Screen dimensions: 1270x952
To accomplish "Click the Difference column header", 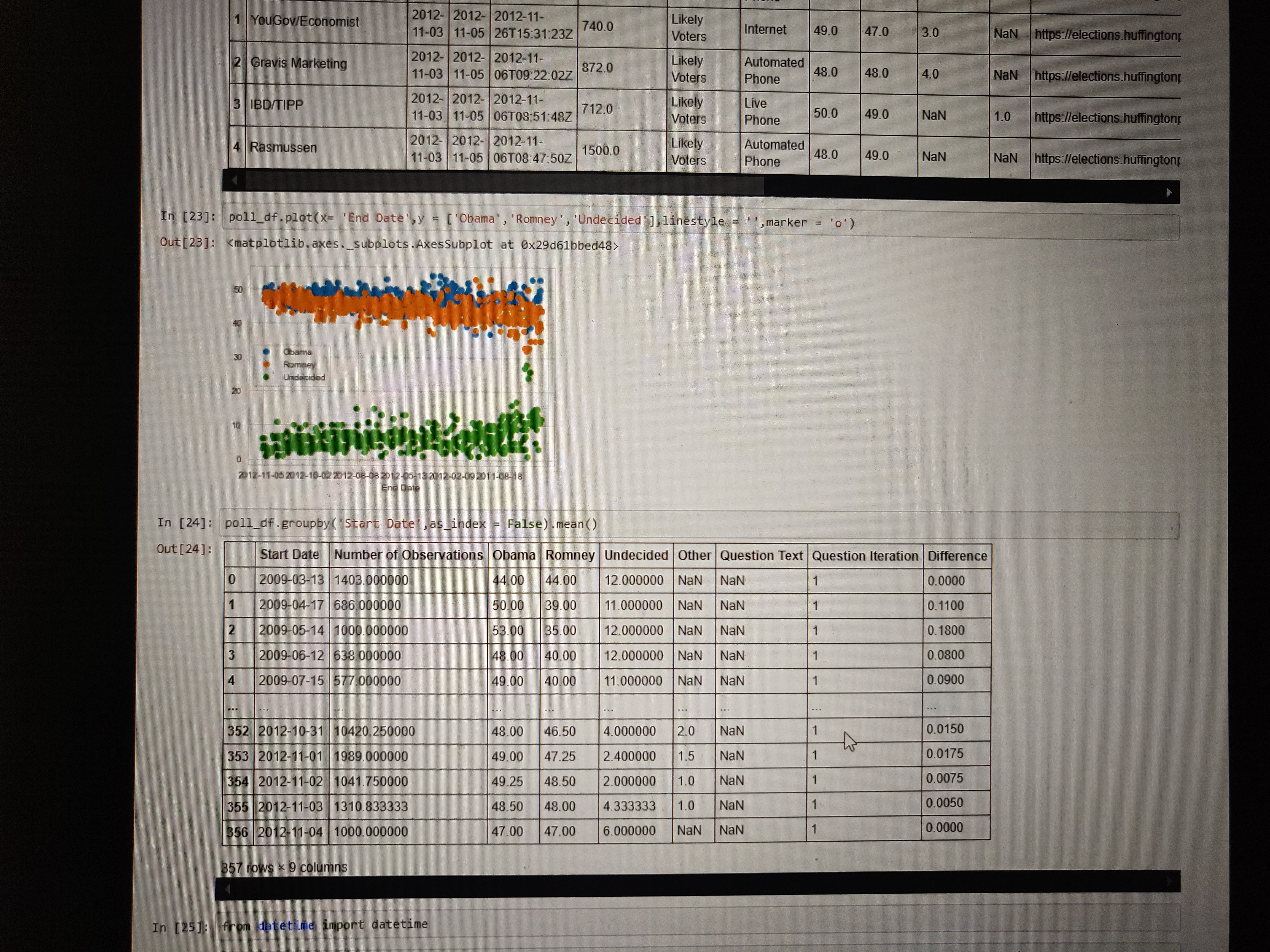I will pyautogui.click(x=957, y=556).
